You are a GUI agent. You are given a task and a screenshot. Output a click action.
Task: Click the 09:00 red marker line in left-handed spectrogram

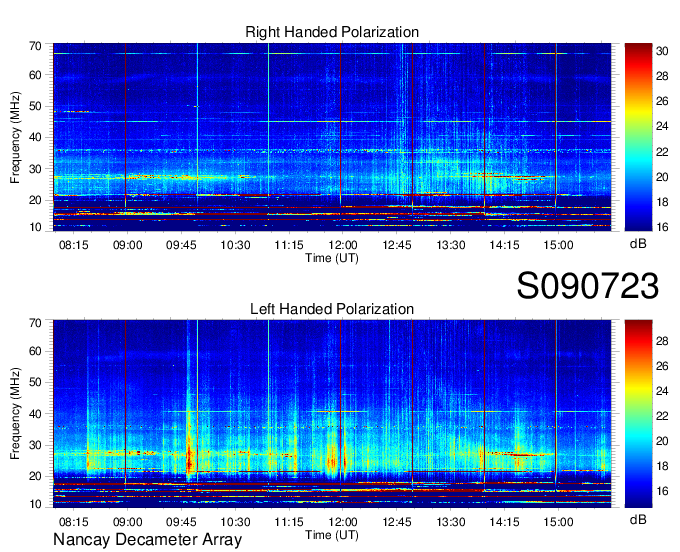125,401
